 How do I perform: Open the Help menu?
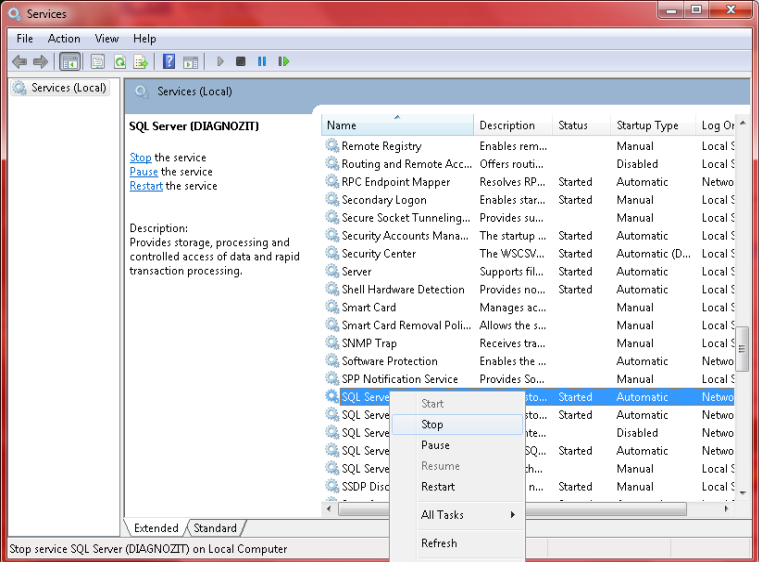(x=144, y=38)
